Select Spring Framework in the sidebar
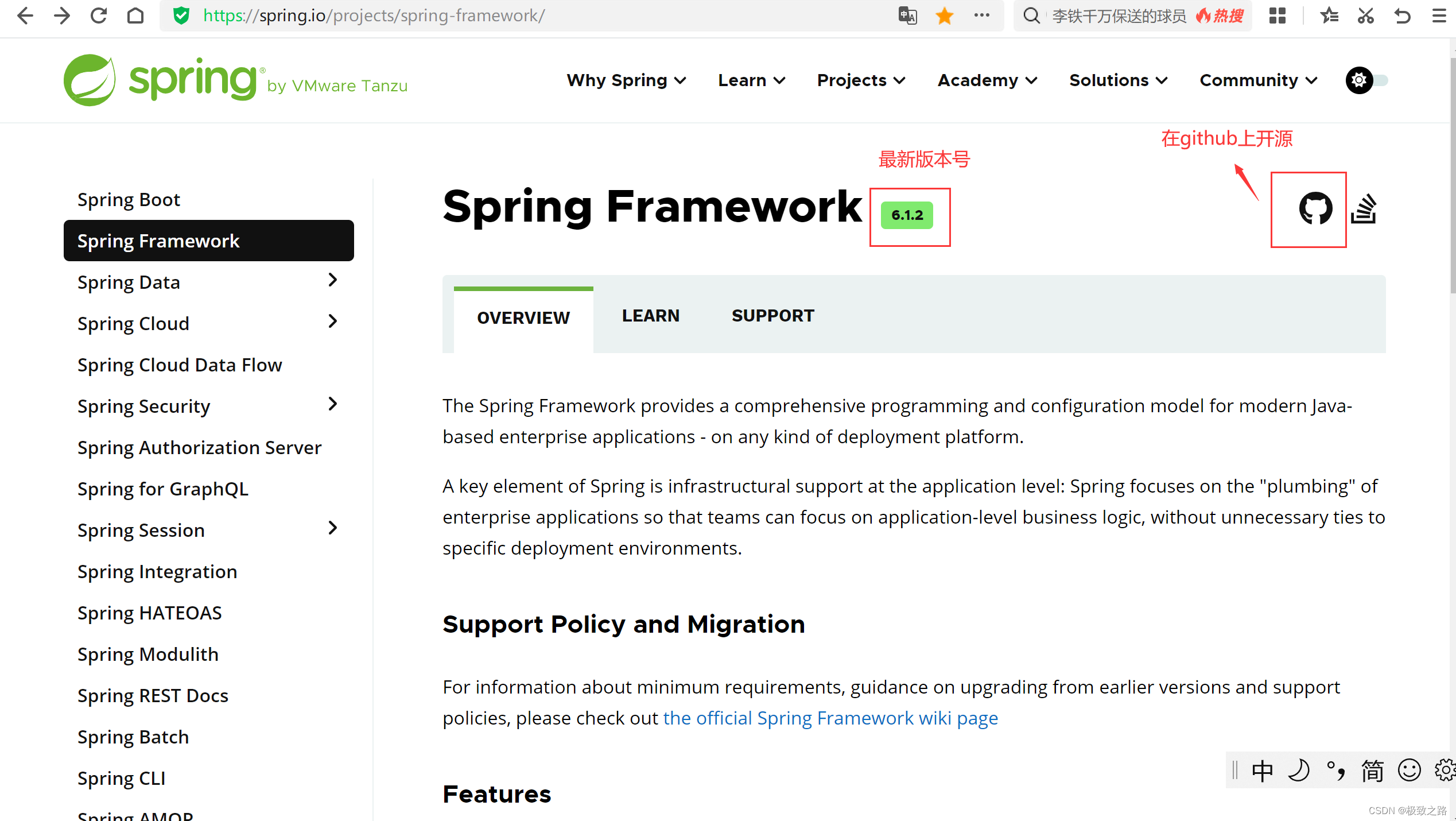Screen dimensions: 1456x821 [209, 241]
